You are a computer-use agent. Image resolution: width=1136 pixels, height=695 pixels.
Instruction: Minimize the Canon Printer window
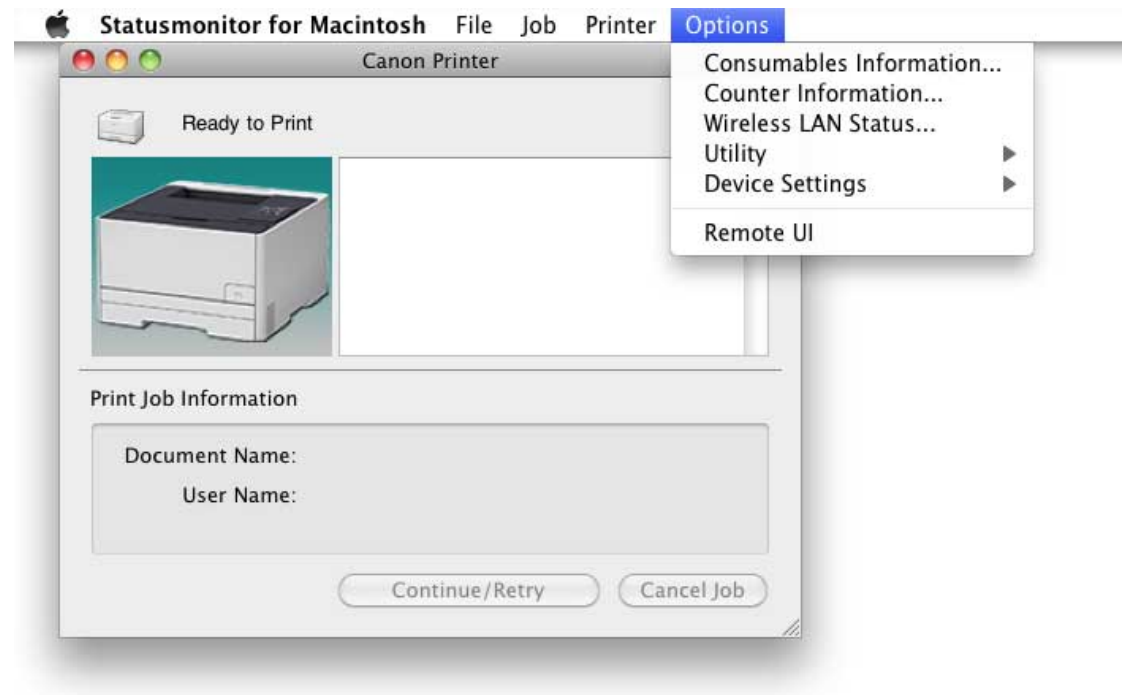tap(117, 60)
